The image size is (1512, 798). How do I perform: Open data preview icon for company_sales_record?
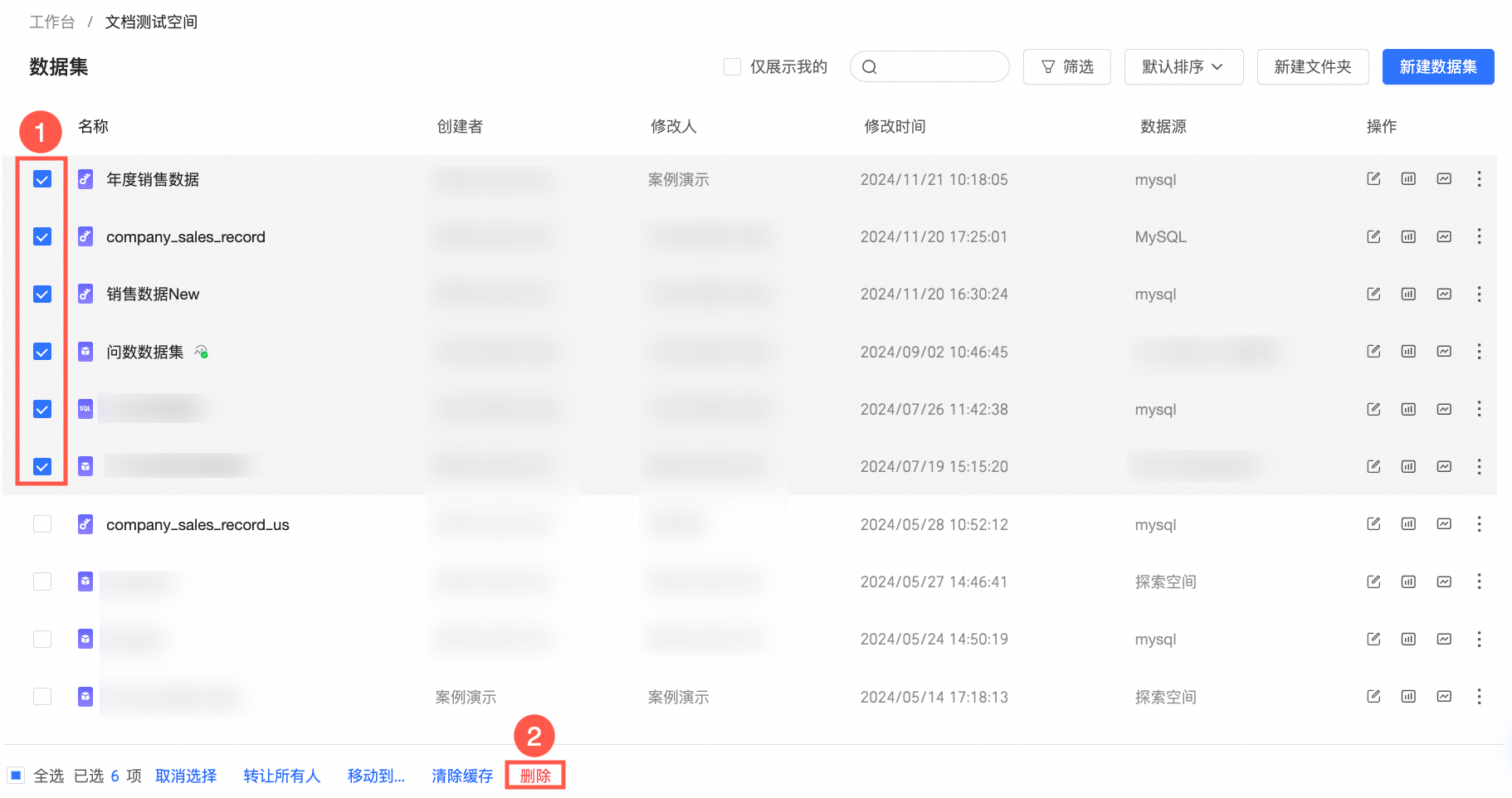[x=1408, y=236]
